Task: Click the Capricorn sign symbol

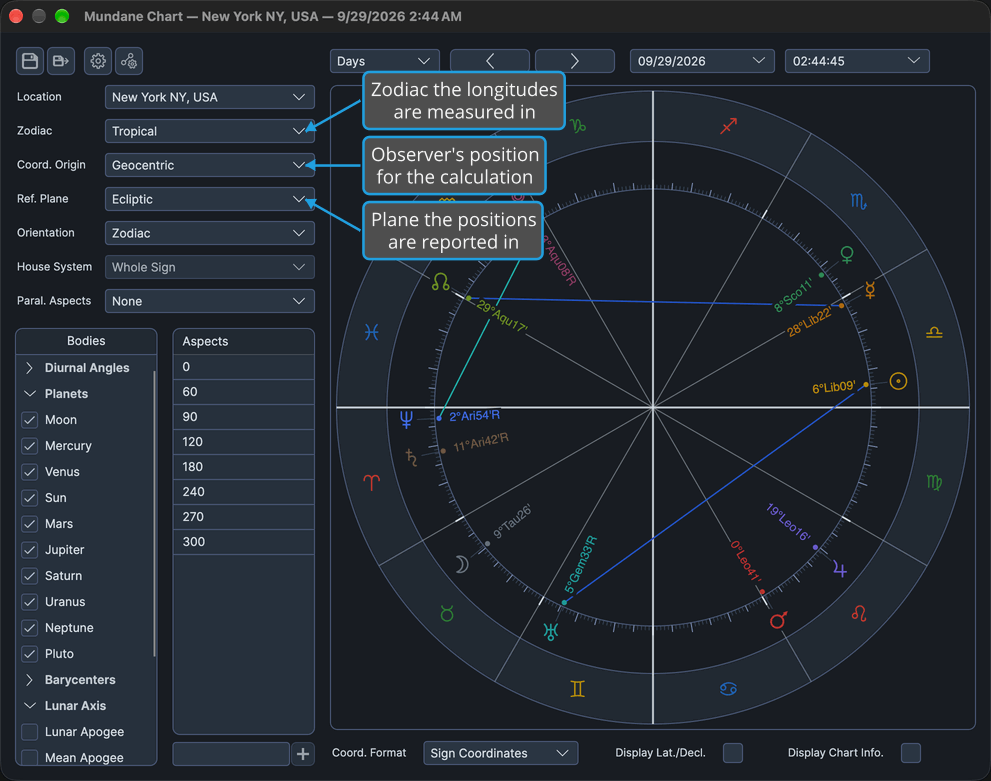Action: coord(578,125)
